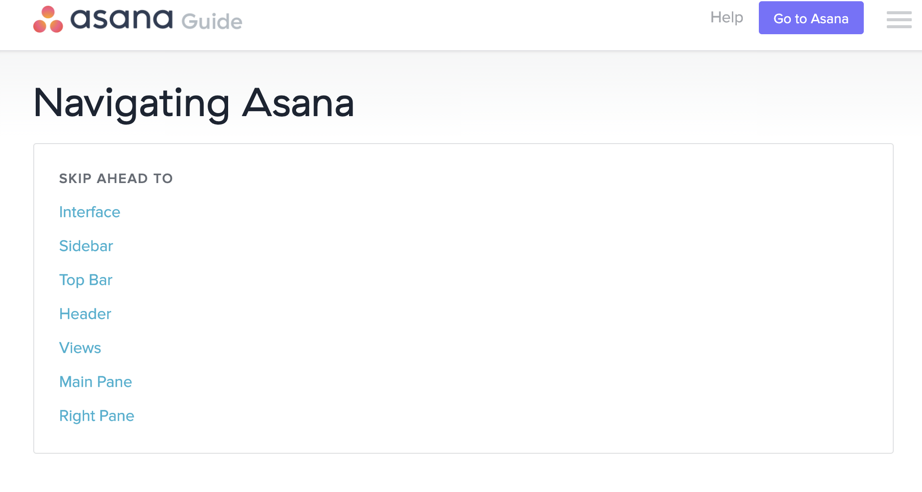Click the Asana three-dot logo icon
Image resolution: width=922 pixels, height=492 pixels.
tap(48, 19)
